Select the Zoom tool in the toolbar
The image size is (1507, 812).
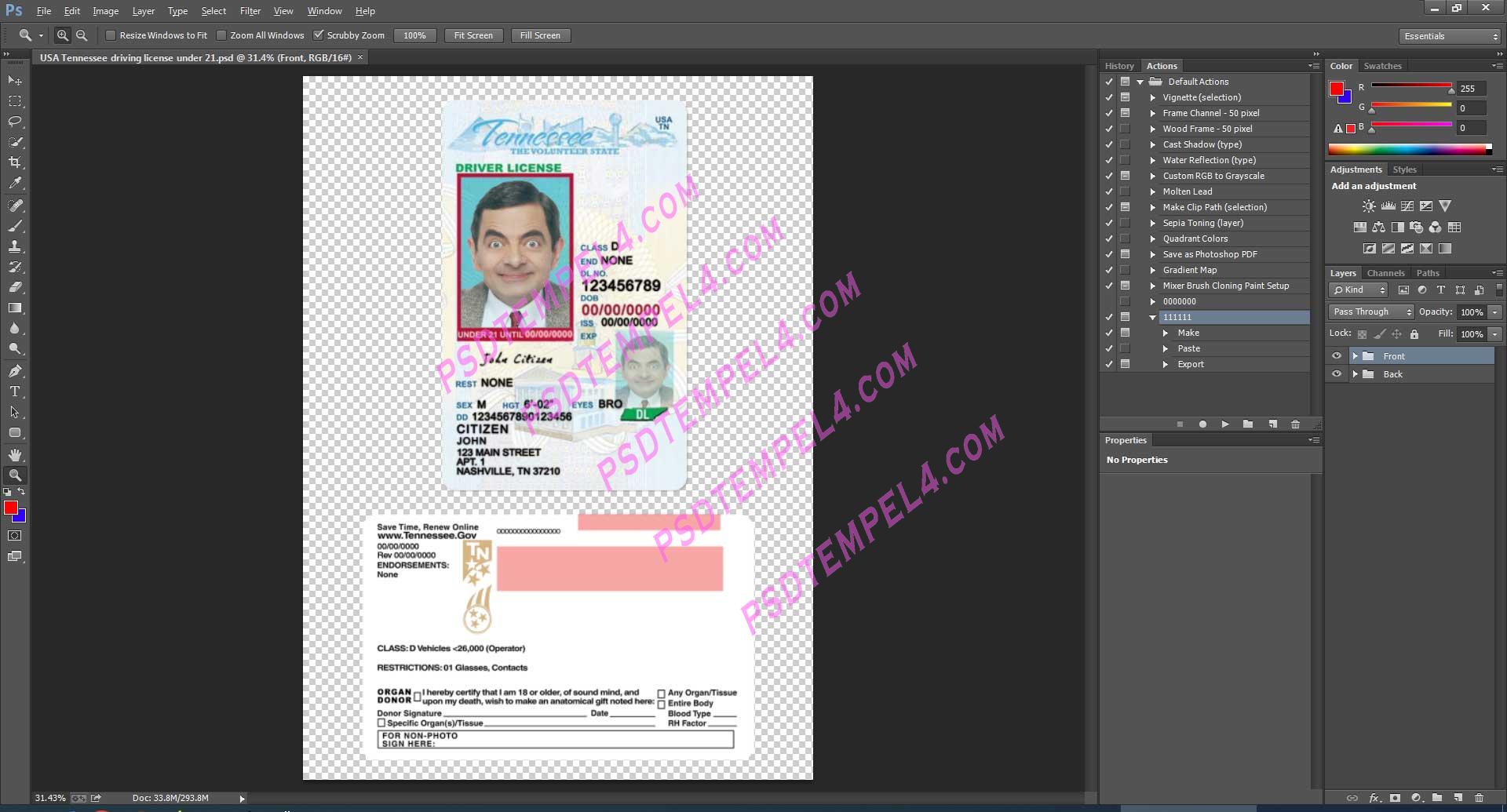tap(14, 475)
